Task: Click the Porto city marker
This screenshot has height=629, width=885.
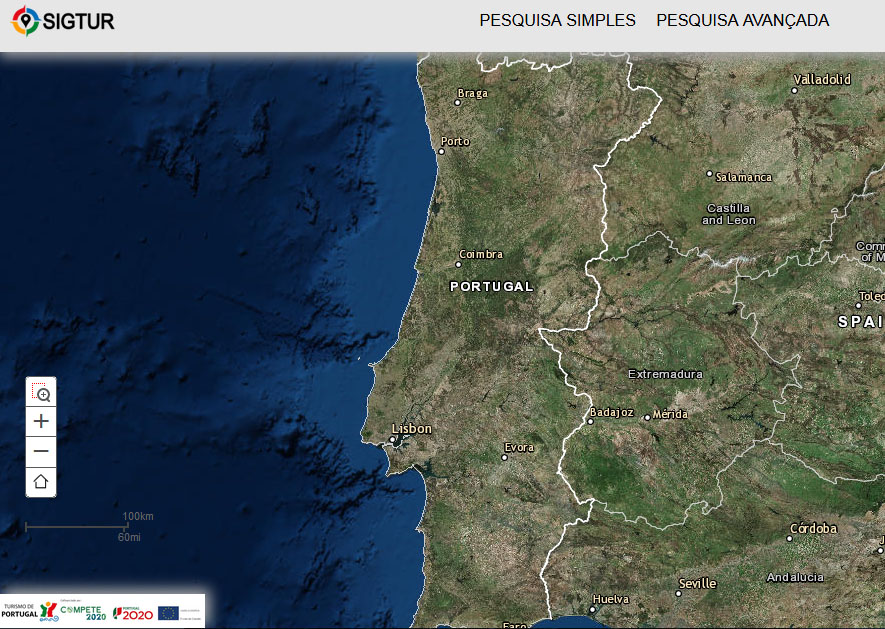Action: click(x=441, y=152)
